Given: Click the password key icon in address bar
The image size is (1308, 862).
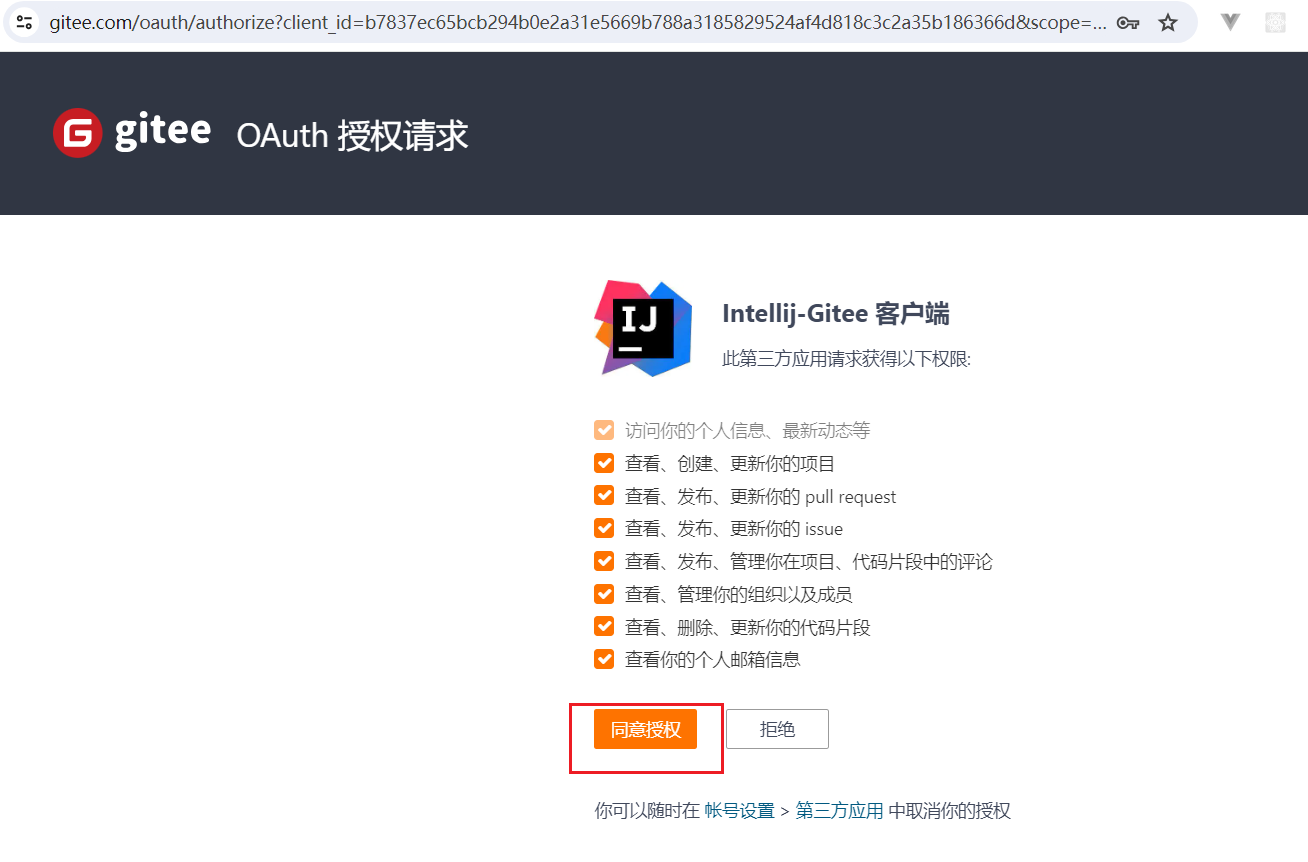Looking at the screenshot, I should [1128, 23].
